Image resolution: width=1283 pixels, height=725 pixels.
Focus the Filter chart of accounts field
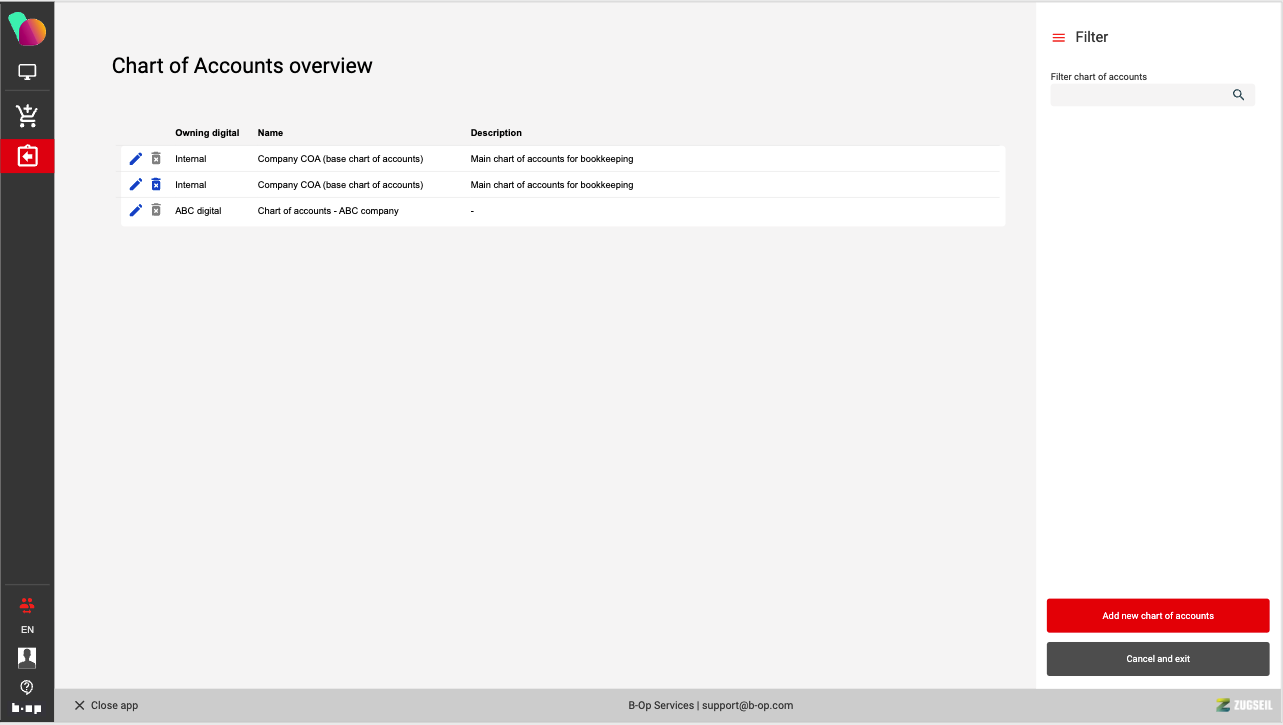coord(1138,95)
